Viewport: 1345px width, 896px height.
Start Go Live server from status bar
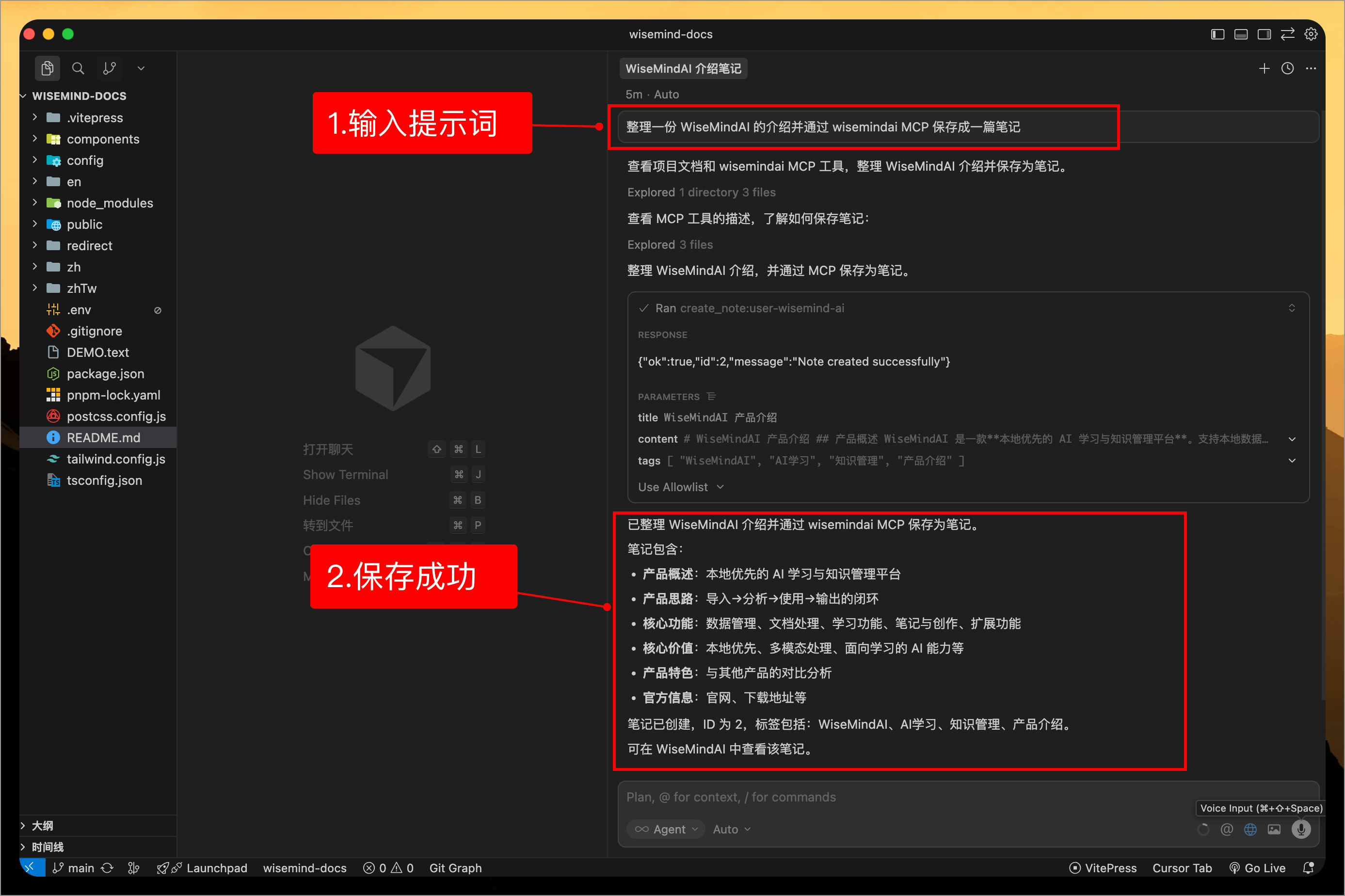coord(1258,867)
